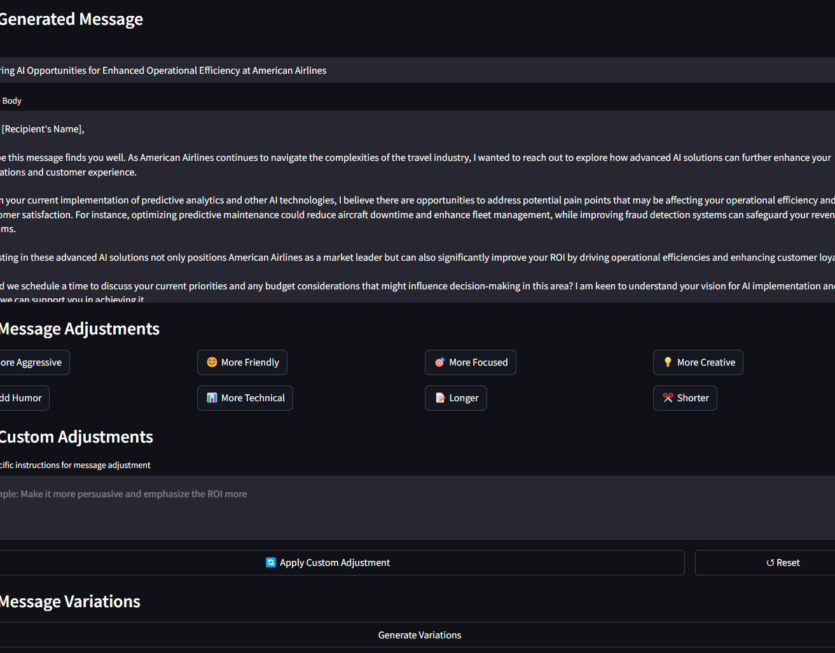Choose the bar chart More Technical button
Viewport: 835px width, 653px height.
point(245,398)
